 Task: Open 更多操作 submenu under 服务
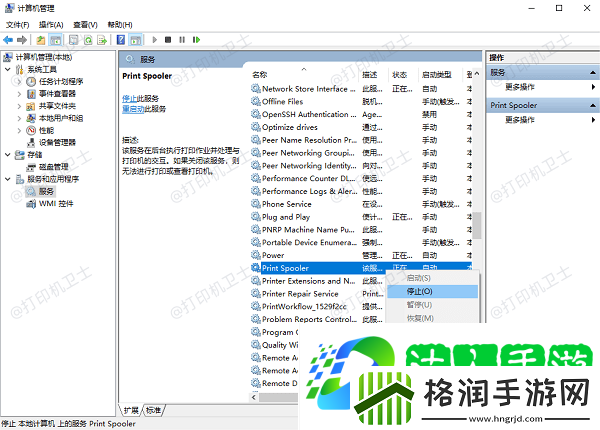point(520,87)
